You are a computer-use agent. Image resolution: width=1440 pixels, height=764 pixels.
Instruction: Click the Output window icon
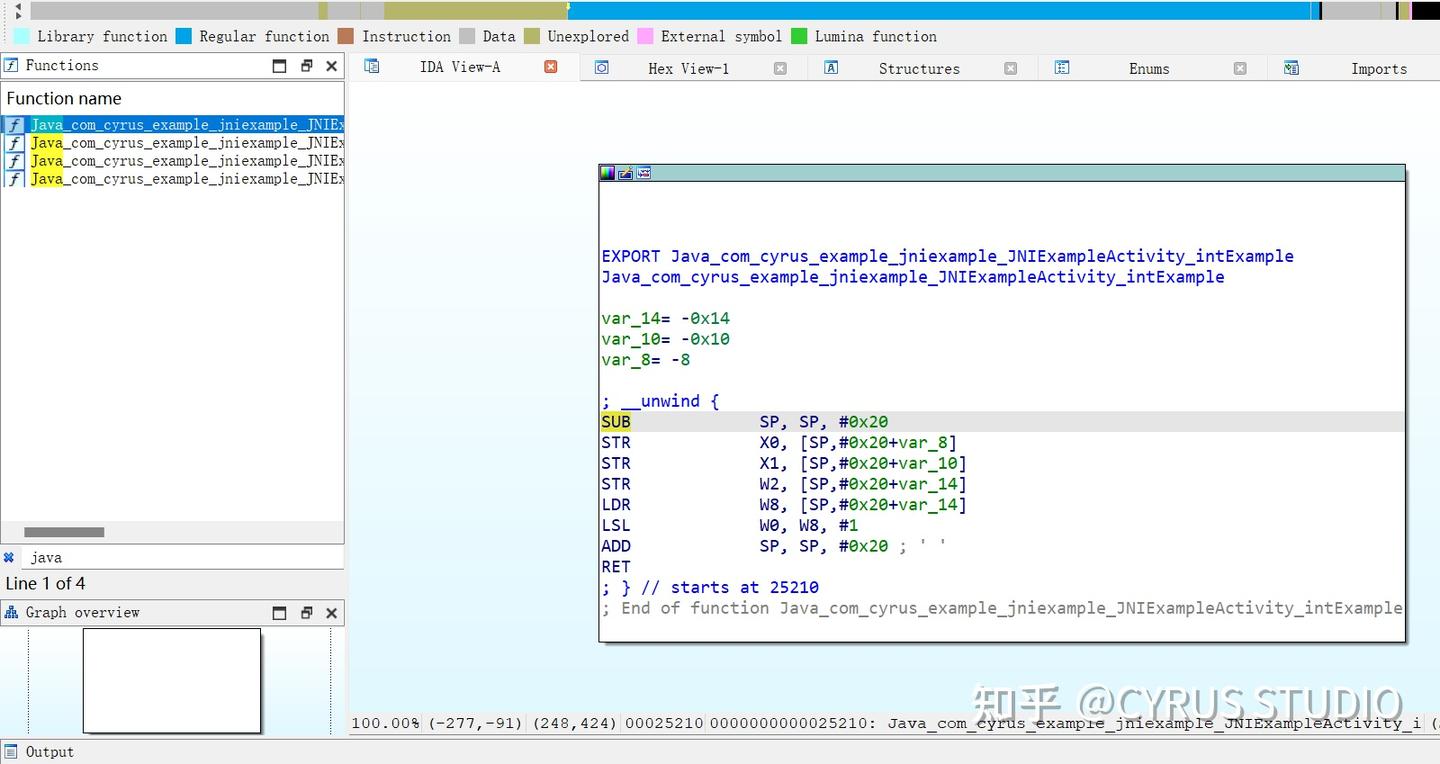tap(10, 751)
